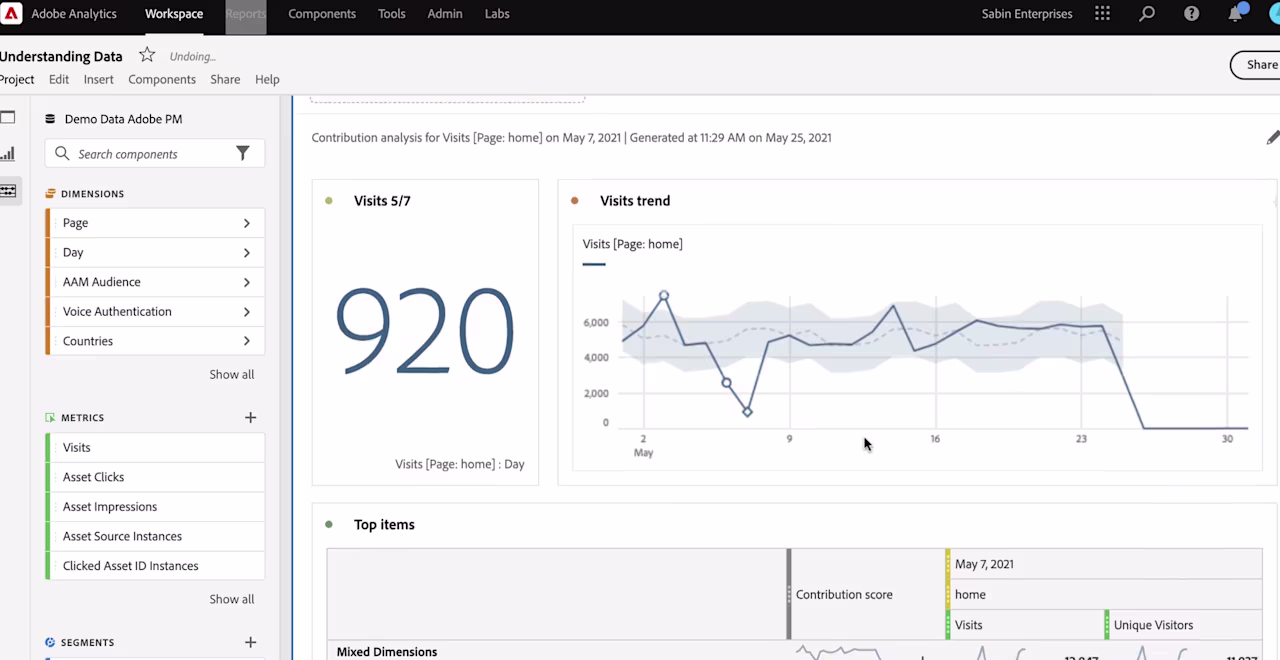Open the Help menu

click(267, 80)
